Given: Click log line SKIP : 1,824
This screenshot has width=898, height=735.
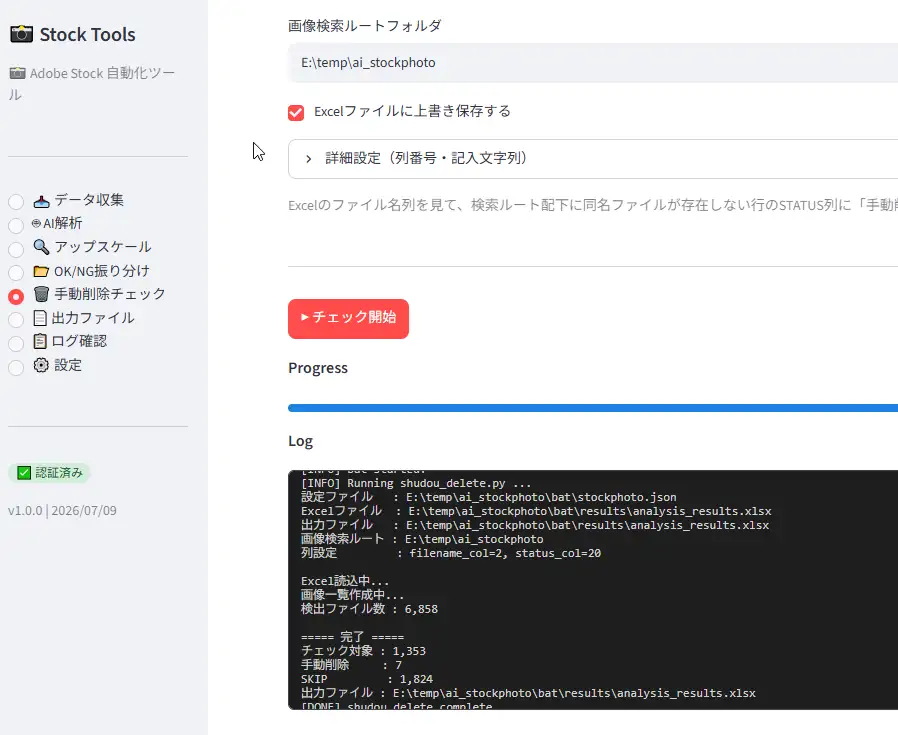Looking at the screenshot, I should point(367,679).
